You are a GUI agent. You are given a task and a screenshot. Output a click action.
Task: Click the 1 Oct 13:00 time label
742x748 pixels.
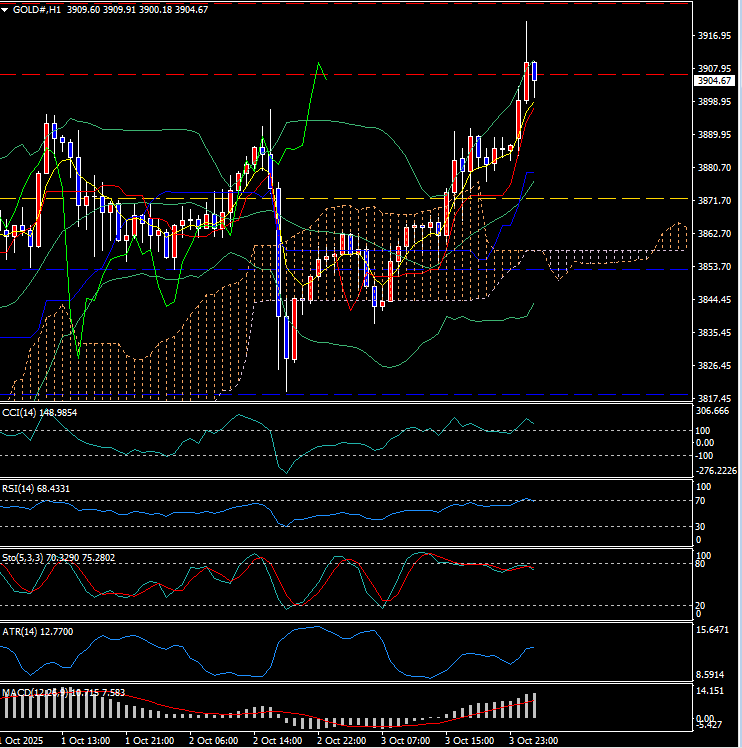[x=85, y=741]
